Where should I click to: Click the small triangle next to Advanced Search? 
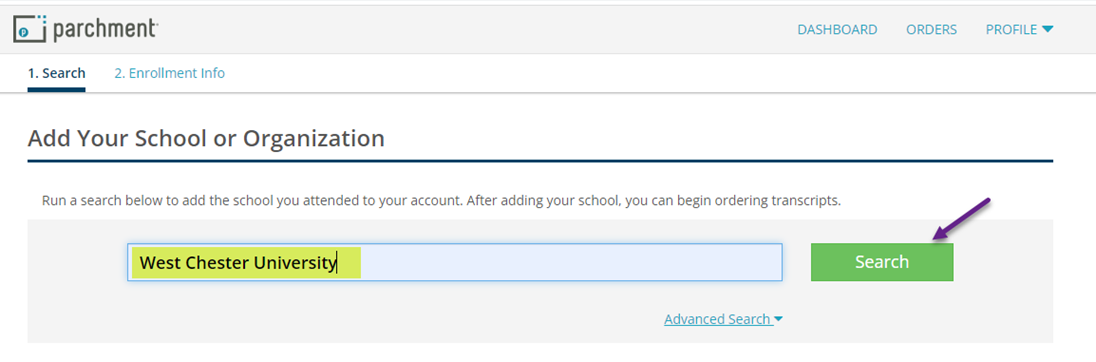(779, 319)
